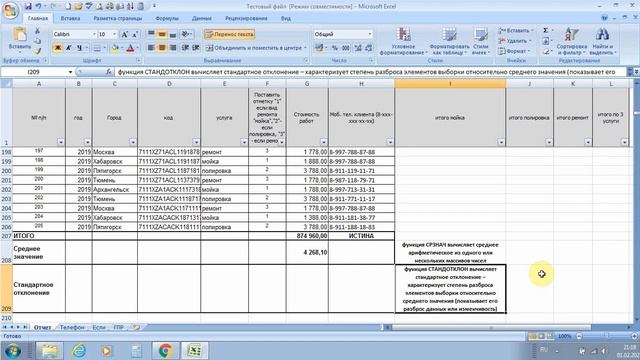Increase the cell indent
Viewport: 640px width, 360px height.
click(x=196, y=48)
